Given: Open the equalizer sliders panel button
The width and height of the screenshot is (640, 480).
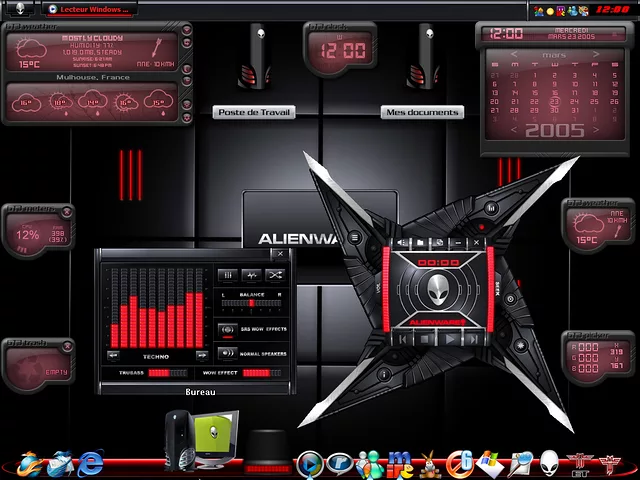Looking at the screenshot, I should pyautogui.click(x=228, y=275).
